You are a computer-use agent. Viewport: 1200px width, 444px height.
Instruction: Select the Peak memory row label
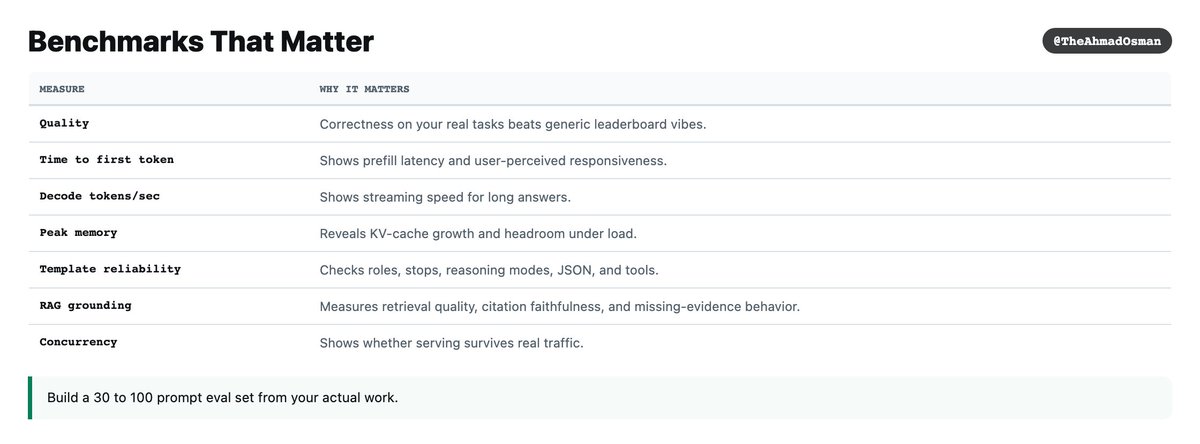[x=78, y=233]
